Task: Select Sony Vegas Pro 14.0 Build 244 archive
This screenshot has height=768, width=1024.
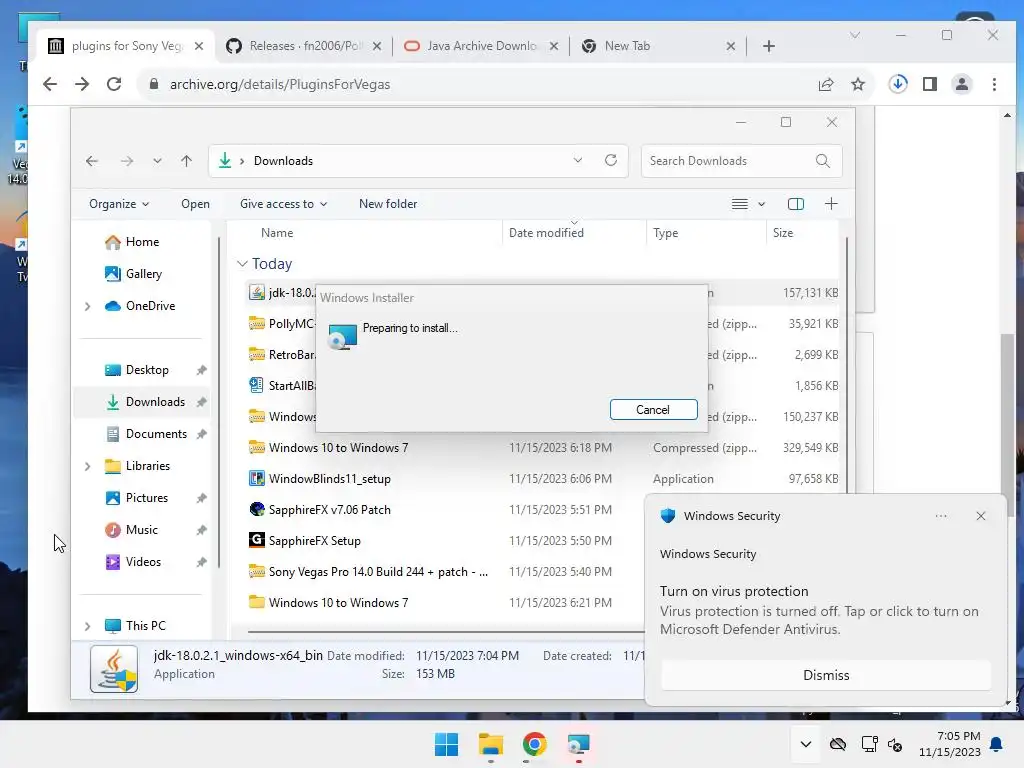Action: [378, 571]
